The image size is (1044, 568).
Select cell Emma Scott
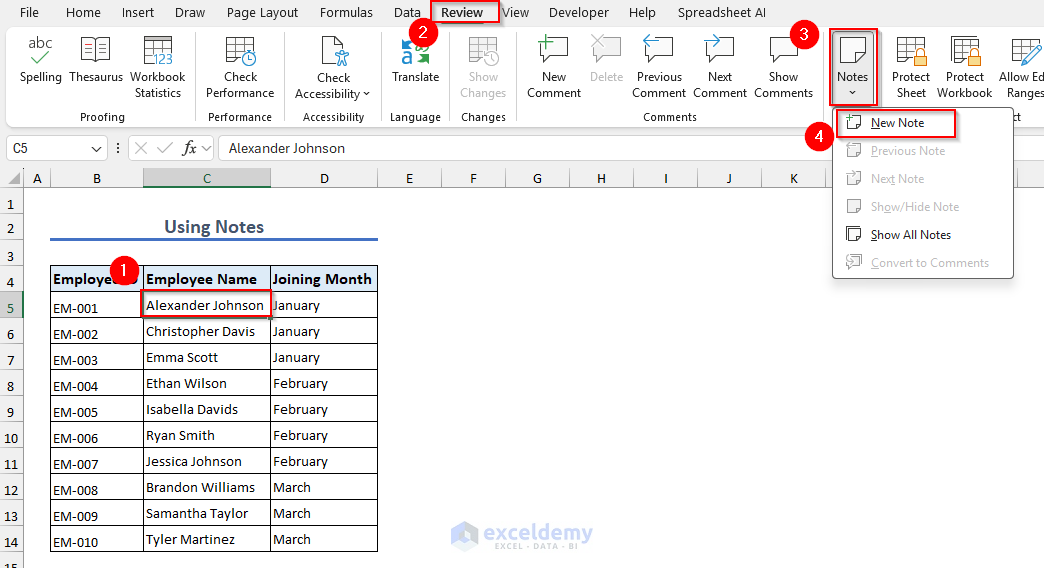pos(206,357)
